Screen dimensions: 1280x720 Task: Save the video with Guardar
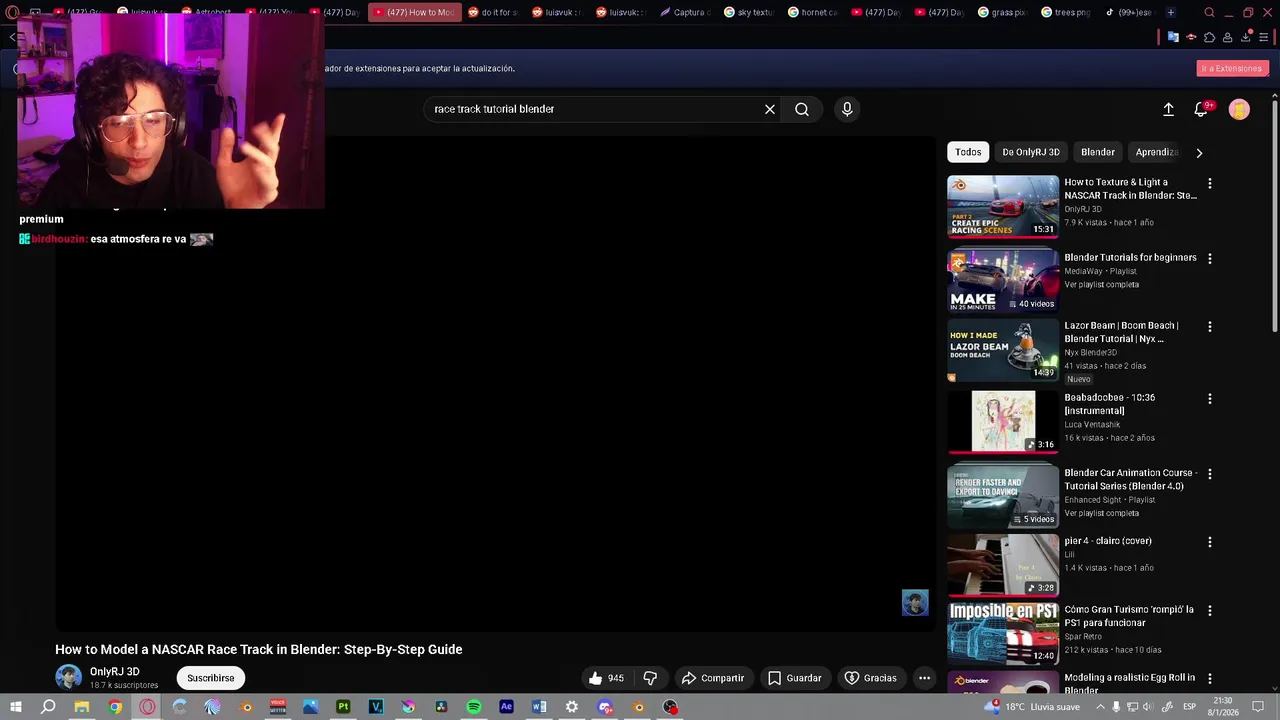(795, 678)
